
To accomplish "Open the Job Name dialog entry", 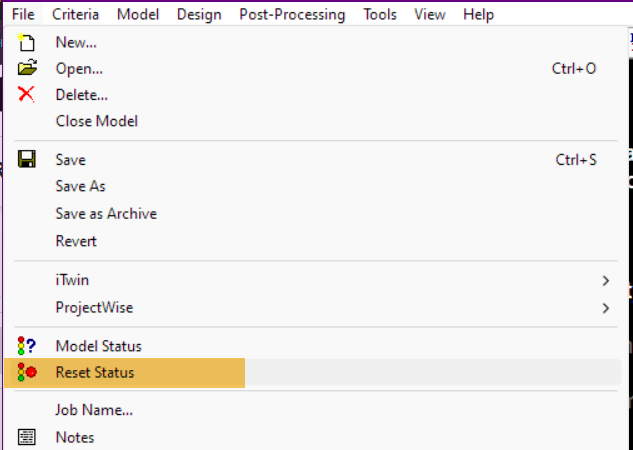I will (94, 410).
